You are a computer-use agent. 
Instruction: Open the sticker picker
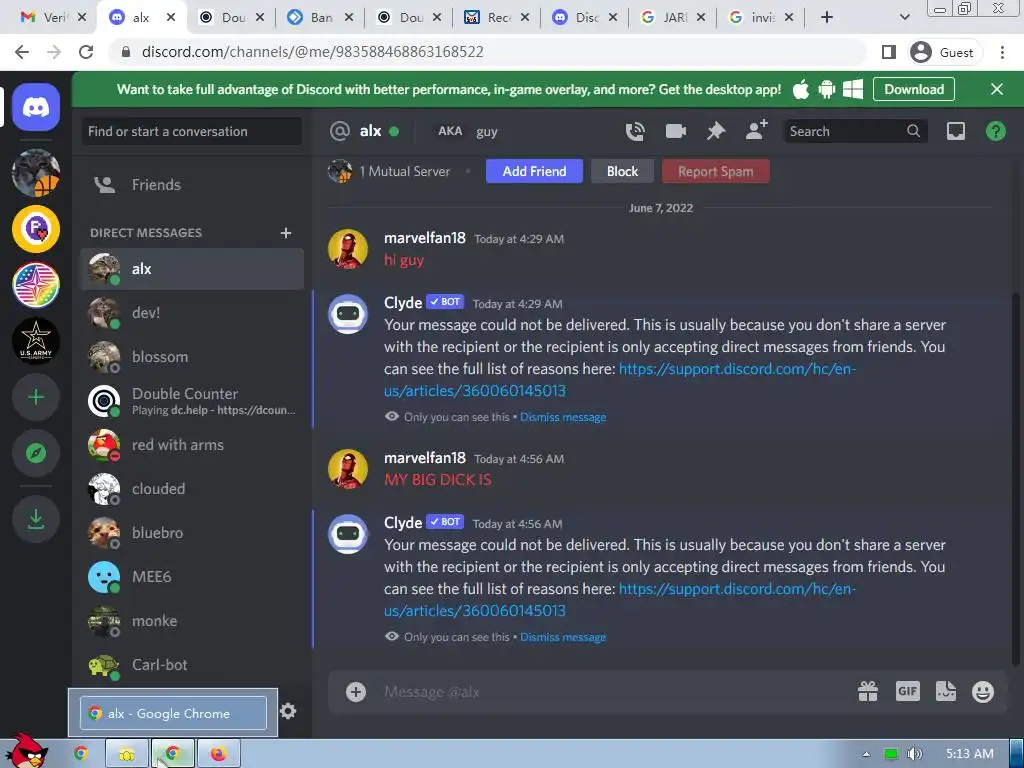point(946,692)
